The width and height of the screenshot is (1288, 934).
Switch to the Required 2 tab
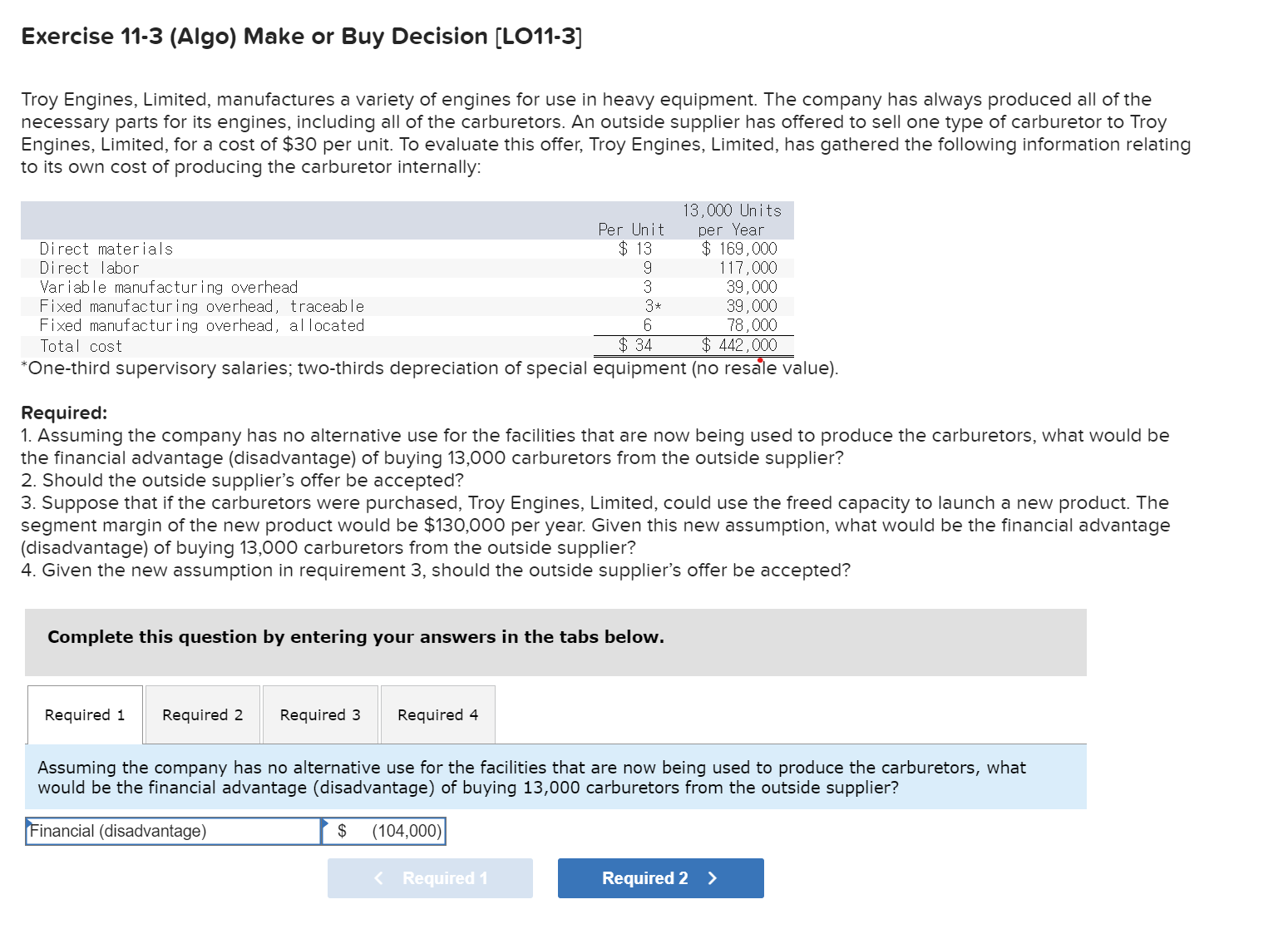[x=203, y=714]
